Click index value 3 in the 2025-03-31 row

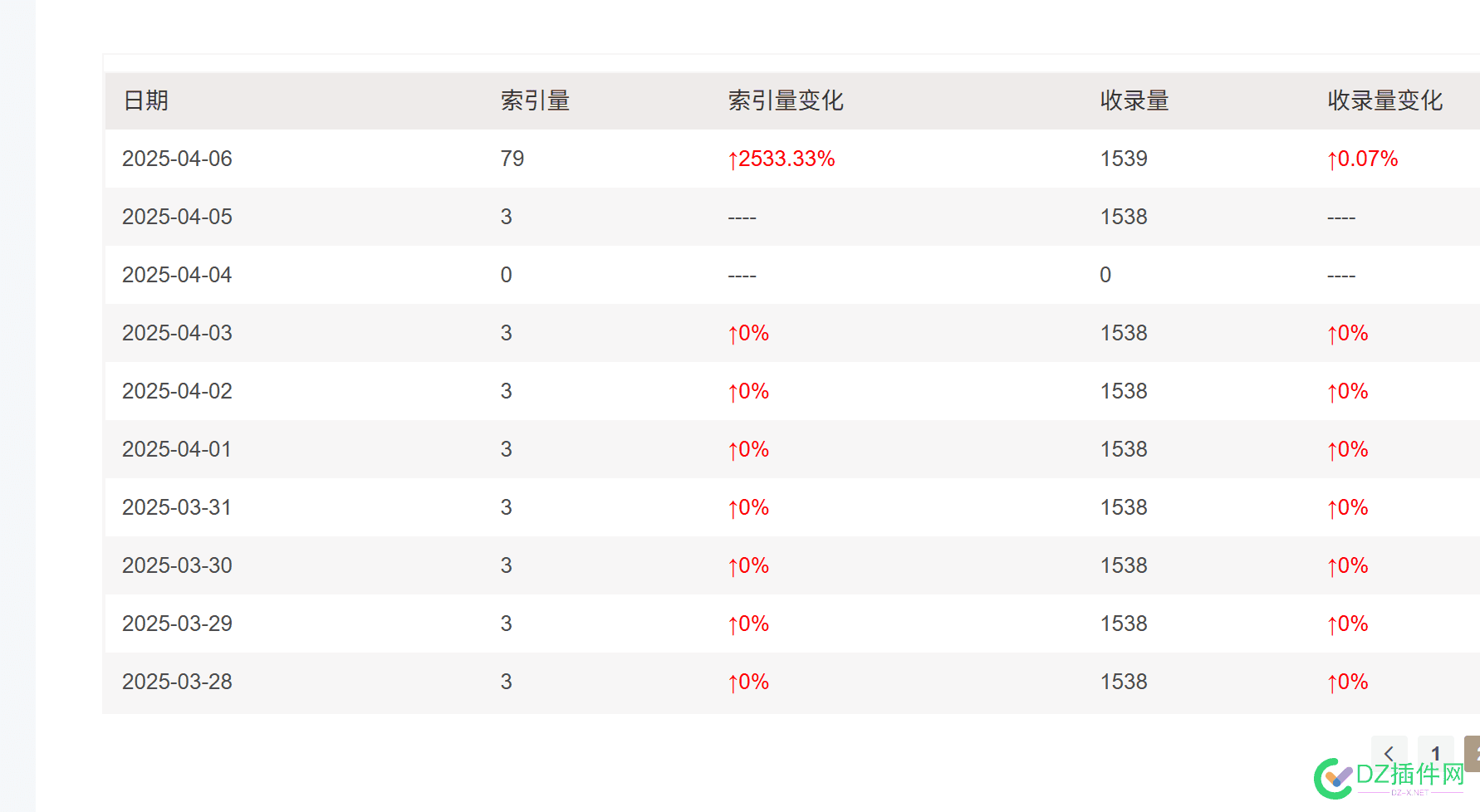point(507,507)
